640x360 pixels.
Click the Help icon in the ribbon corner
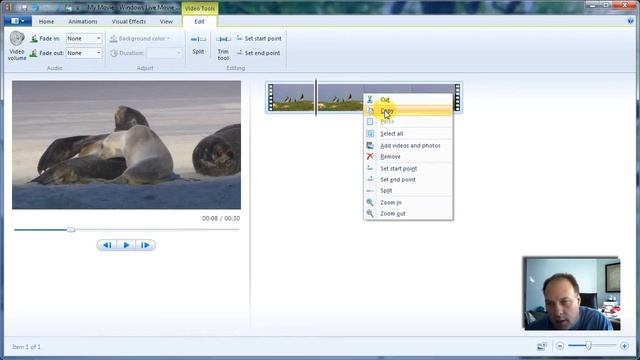coord(631,21)
